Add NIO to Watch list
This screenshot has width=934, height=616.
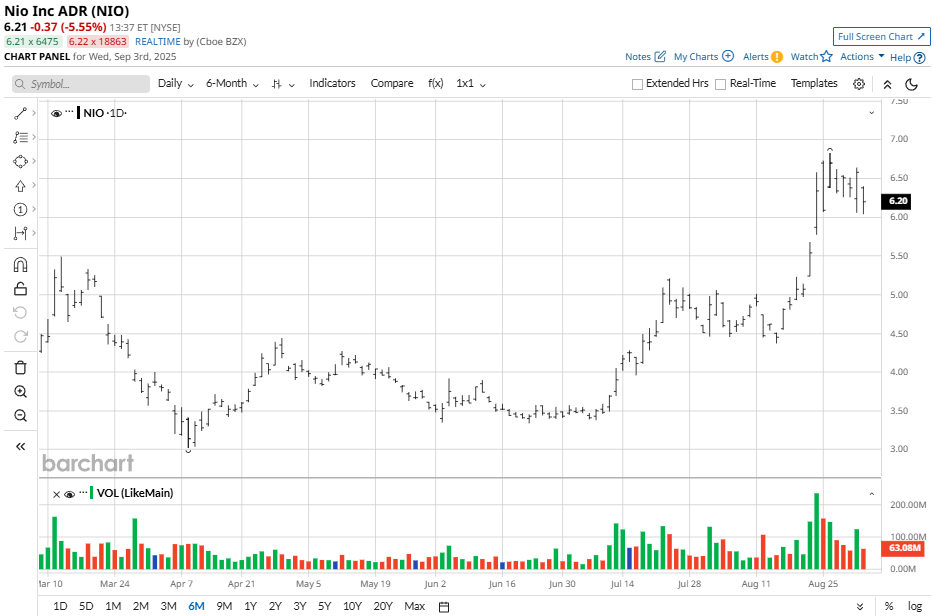point(811,57)
